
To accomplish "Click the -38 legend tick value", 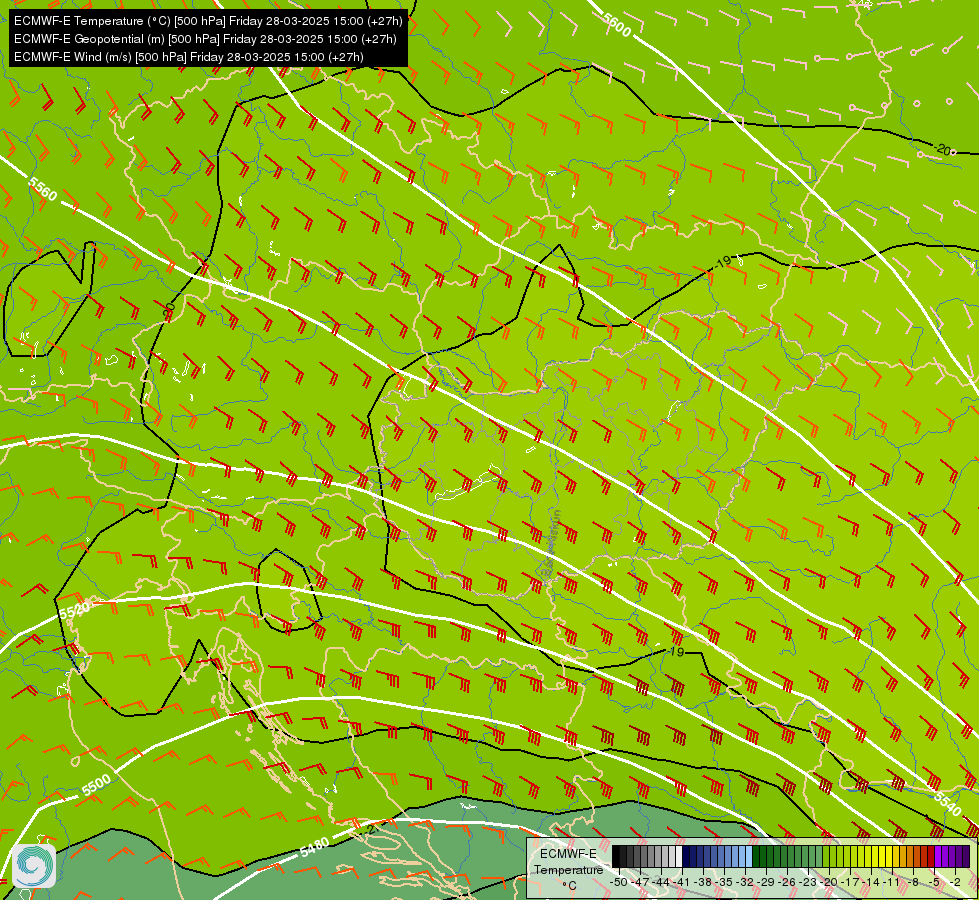I will [x=704, y=882].
